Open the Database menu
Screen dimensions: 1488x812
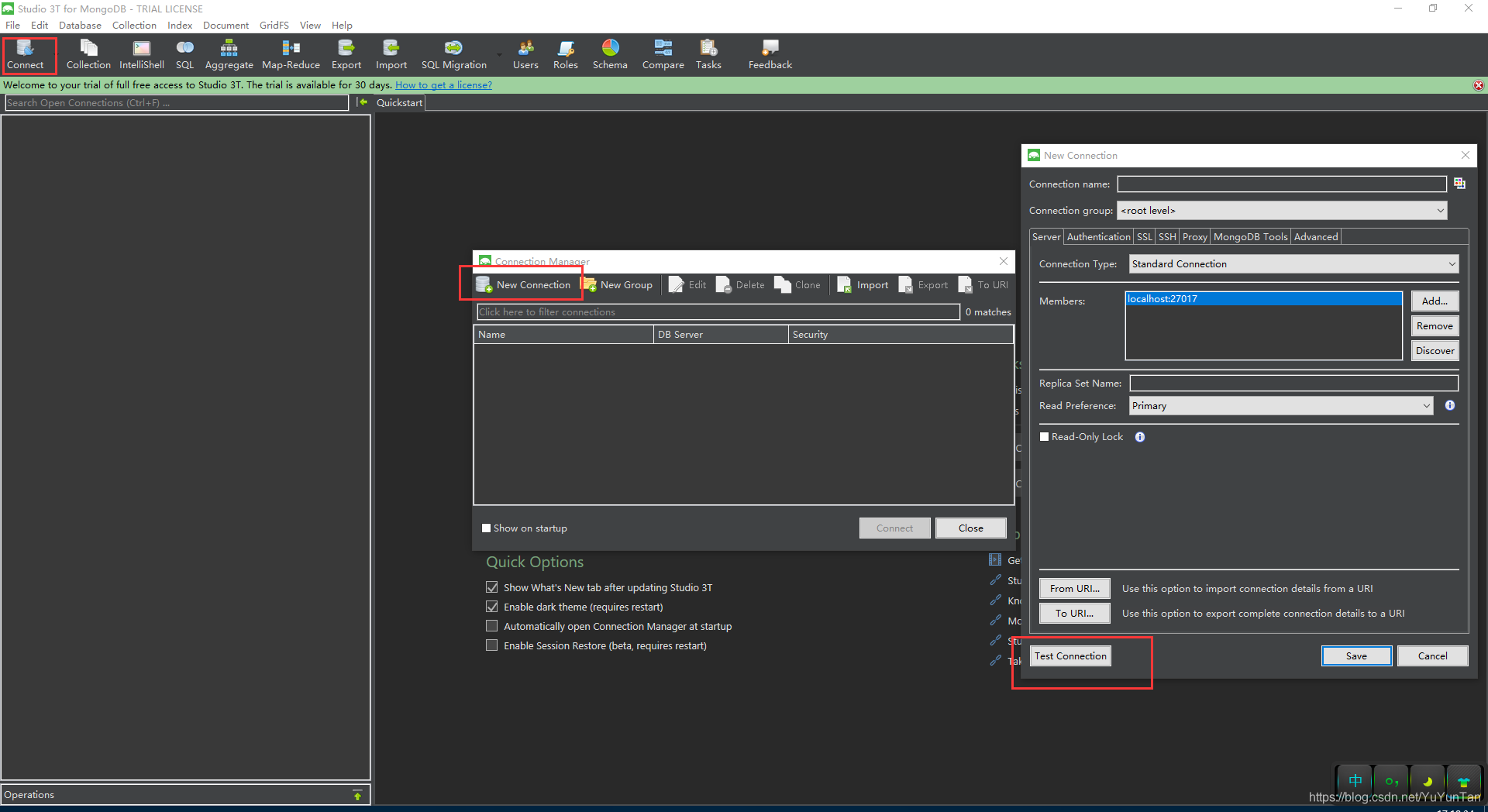(x=80, y=26)
